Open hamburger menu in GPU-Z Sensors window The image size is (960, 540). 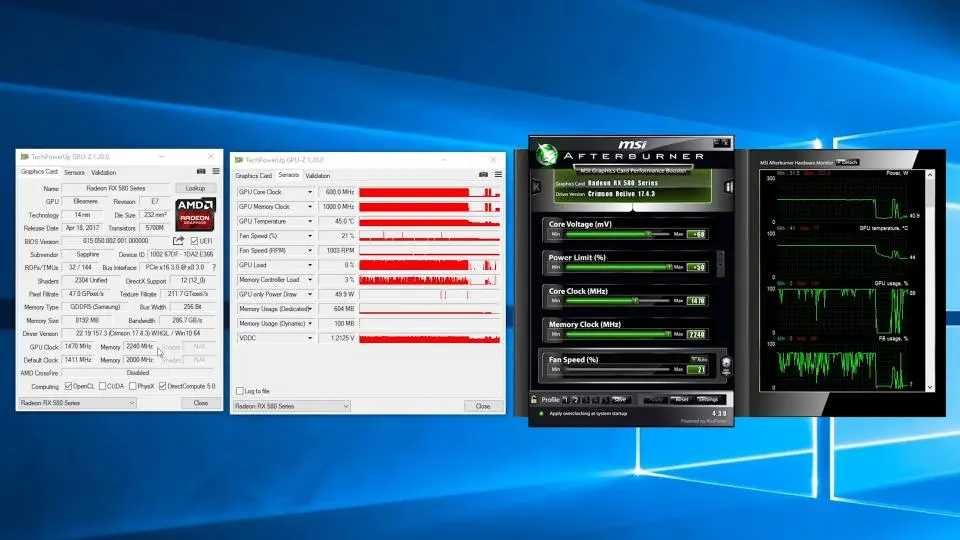498,174
